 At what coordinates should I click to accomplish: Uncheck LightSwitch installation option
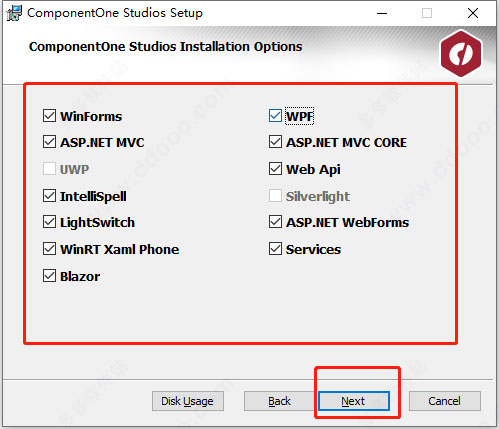pyautogui.click(x=49, y=222)
